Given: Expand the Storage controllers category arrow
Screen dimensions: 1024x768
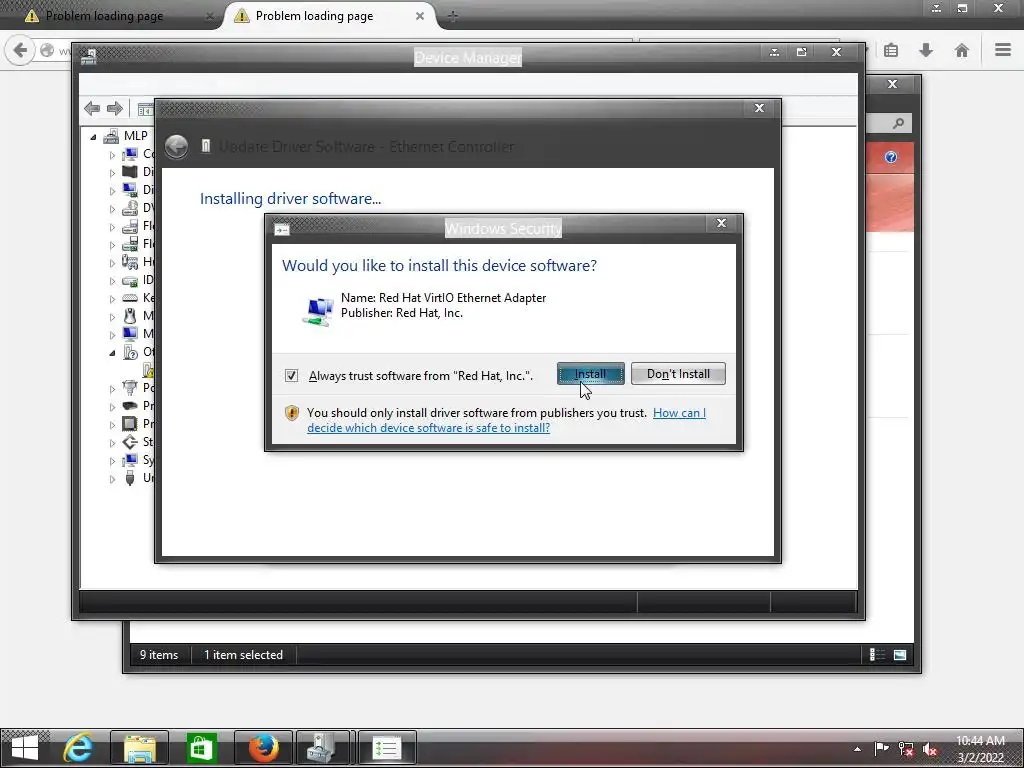Looking at the screenshot, I should tap(112, 443).
